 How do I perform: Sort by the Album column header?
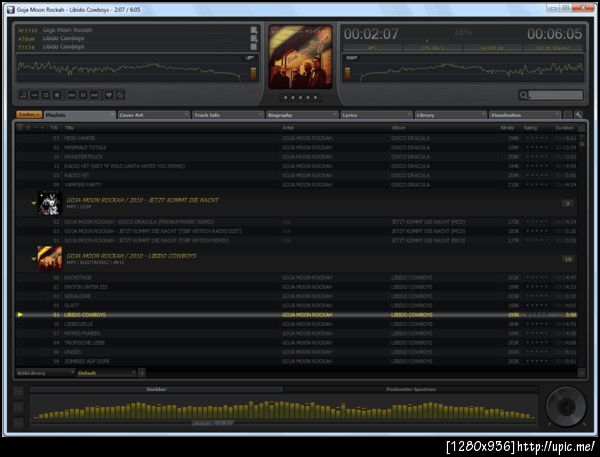pyautogui.click(x=398, y=128)
